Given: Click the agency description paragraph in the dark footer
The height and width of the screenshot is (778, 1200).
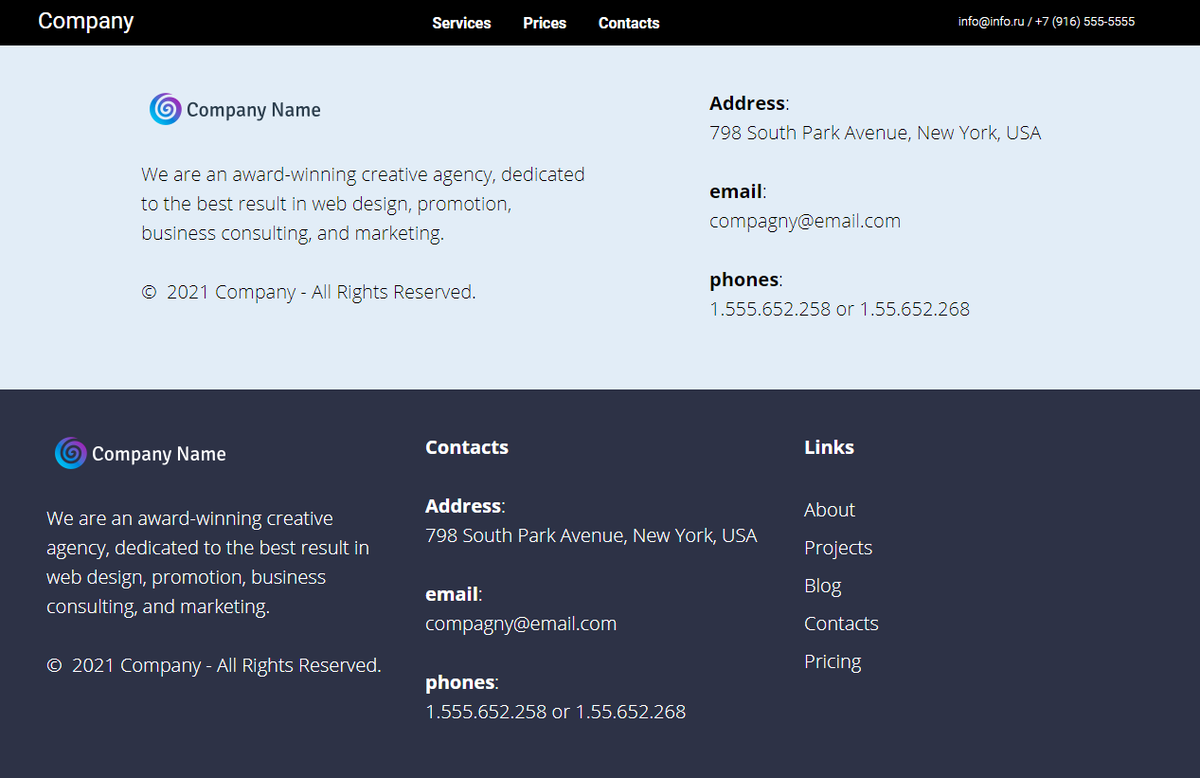Looking at the screenshot, I should [208, 563].
